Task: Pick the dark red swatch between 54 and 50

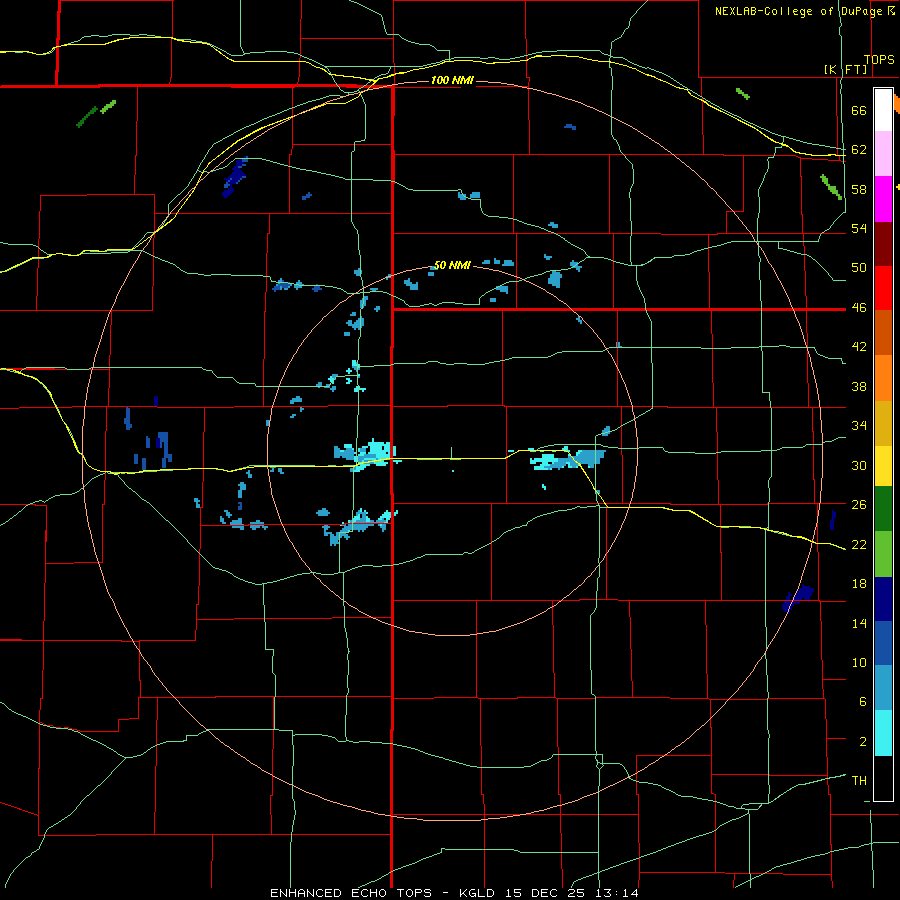Action: (883, 244)
